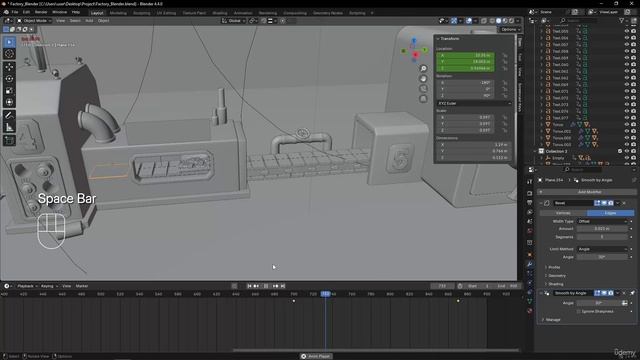The image size is (640, 360).
Task: Toggle Show Overlays in viewport header
Action: [x=469, y=20]
